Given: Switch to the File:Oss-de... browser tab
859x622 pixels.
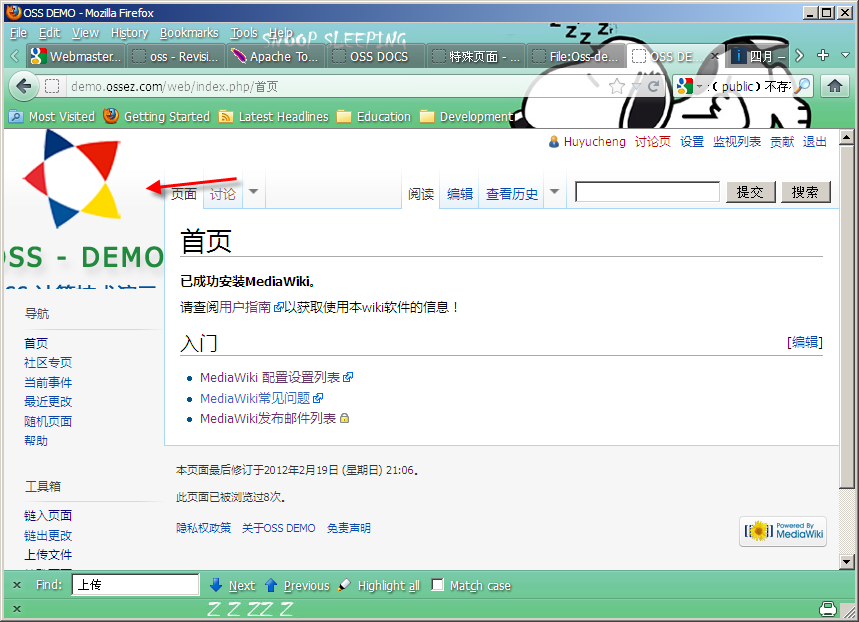Looking at the screenshot, I should (x=576, y=56).
